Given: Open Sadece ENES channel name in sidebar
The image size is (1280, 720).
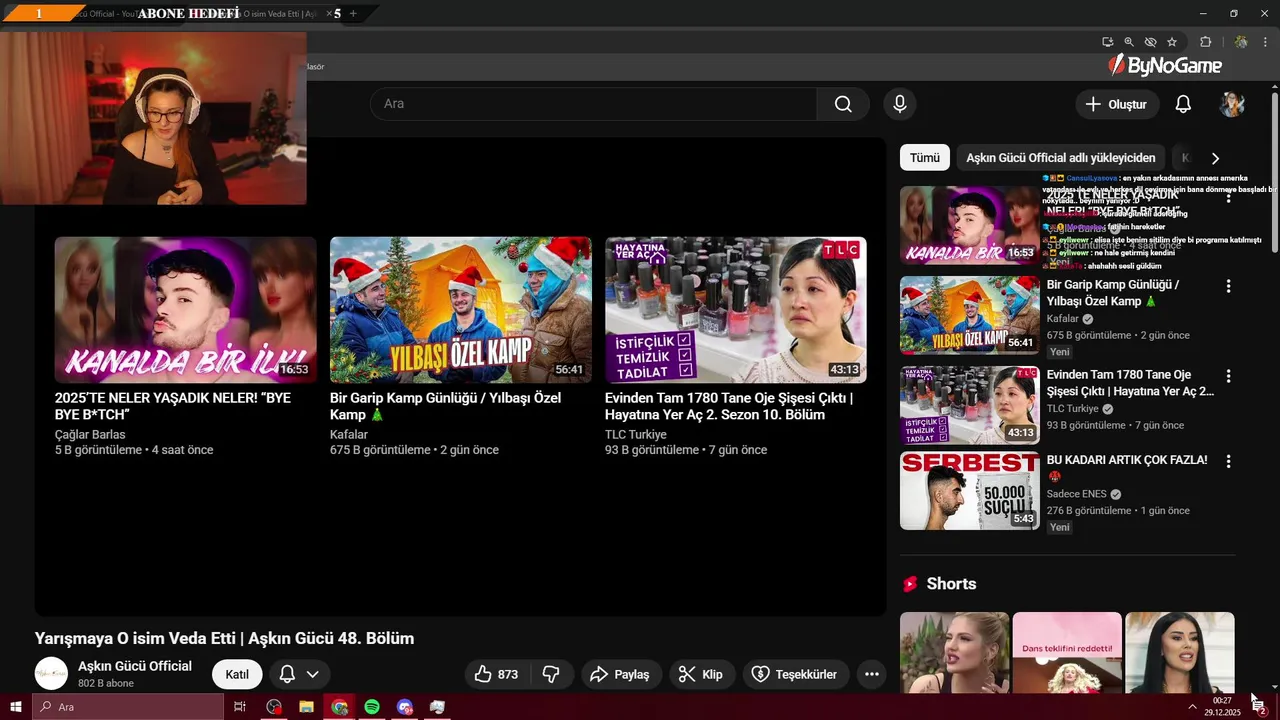Looking at the screenshot, I should coord(1077,494).
